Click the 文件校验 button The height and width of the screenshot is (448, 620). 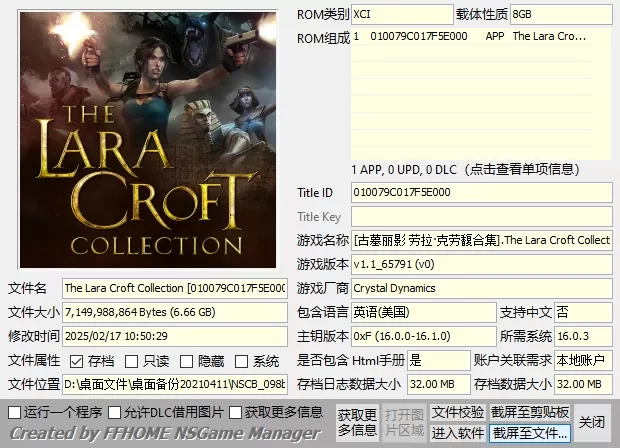[458, 412]
